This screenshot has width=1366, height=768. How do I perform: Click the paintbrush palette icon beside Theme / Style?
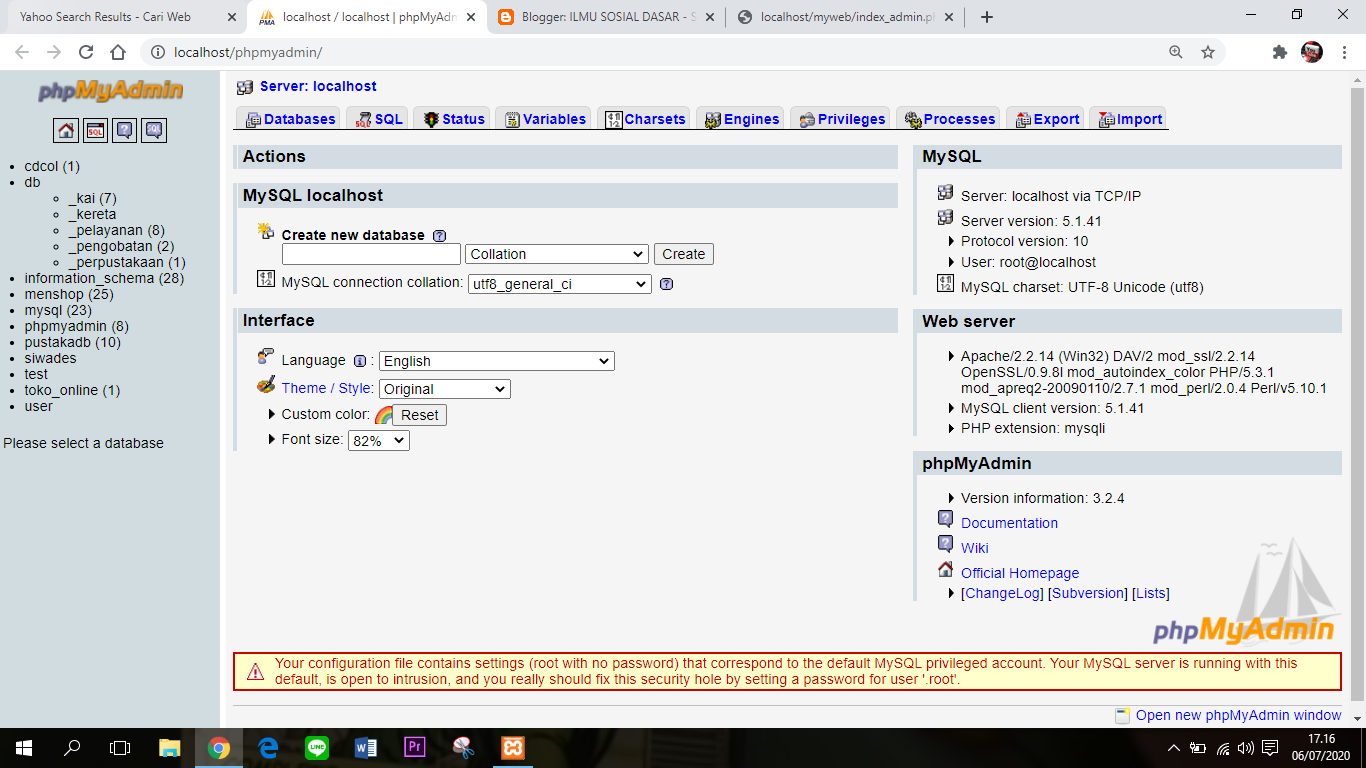point(266,385)
